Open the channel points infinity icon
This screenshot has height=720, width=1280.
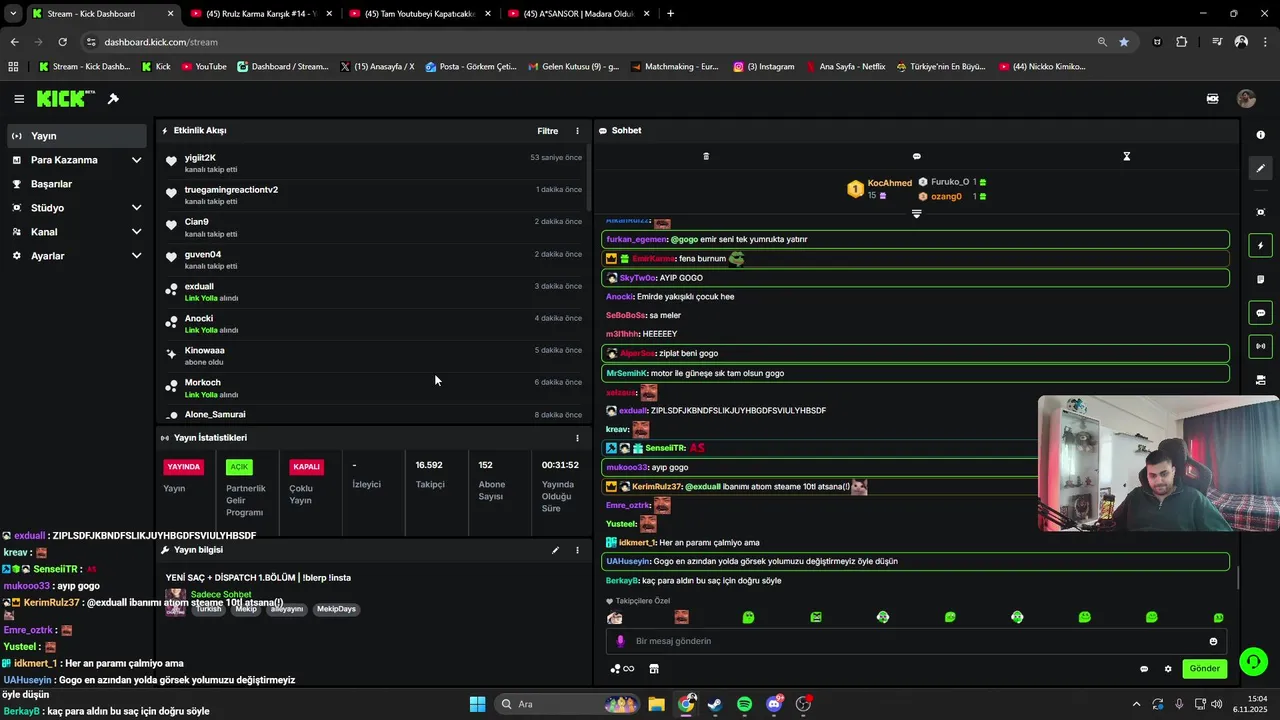point(622,669)
